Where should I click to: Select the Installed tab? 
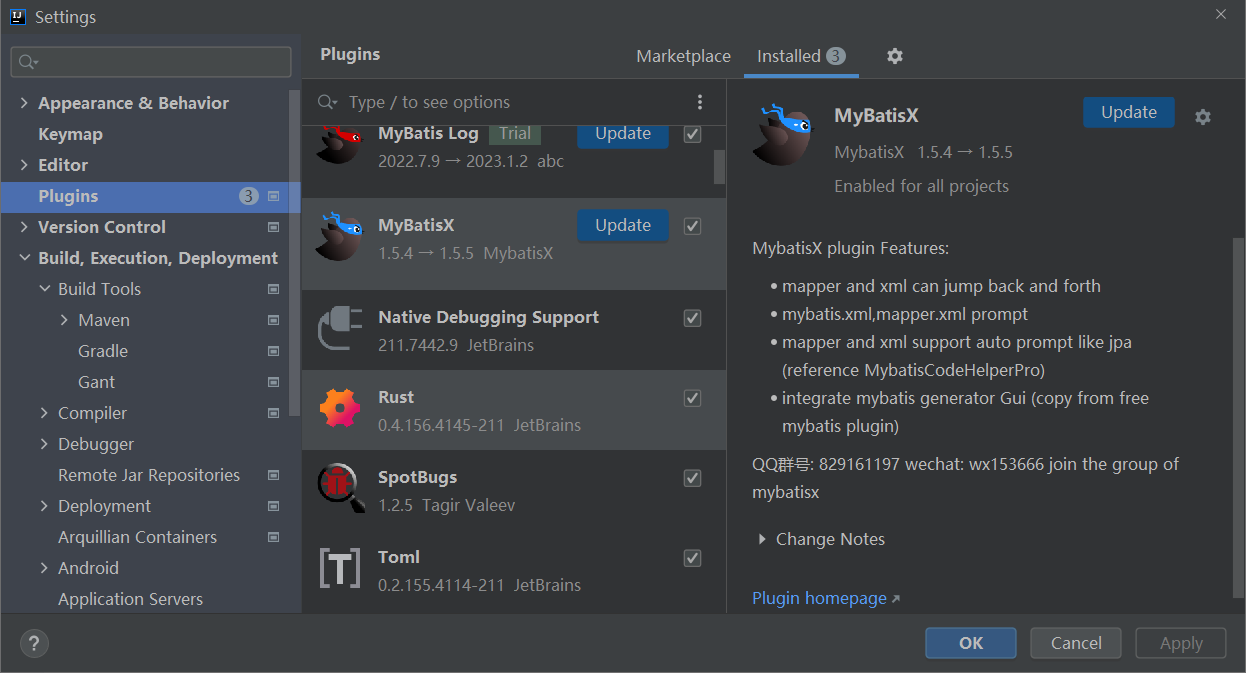[801, 56]
